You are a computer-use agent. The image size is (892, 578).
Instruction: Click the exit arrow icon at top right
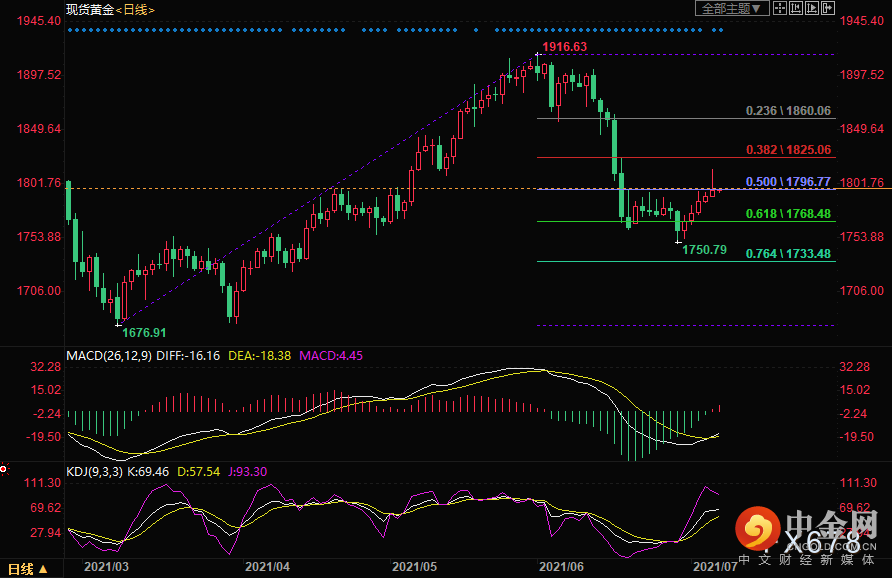(x=827, y=8)
